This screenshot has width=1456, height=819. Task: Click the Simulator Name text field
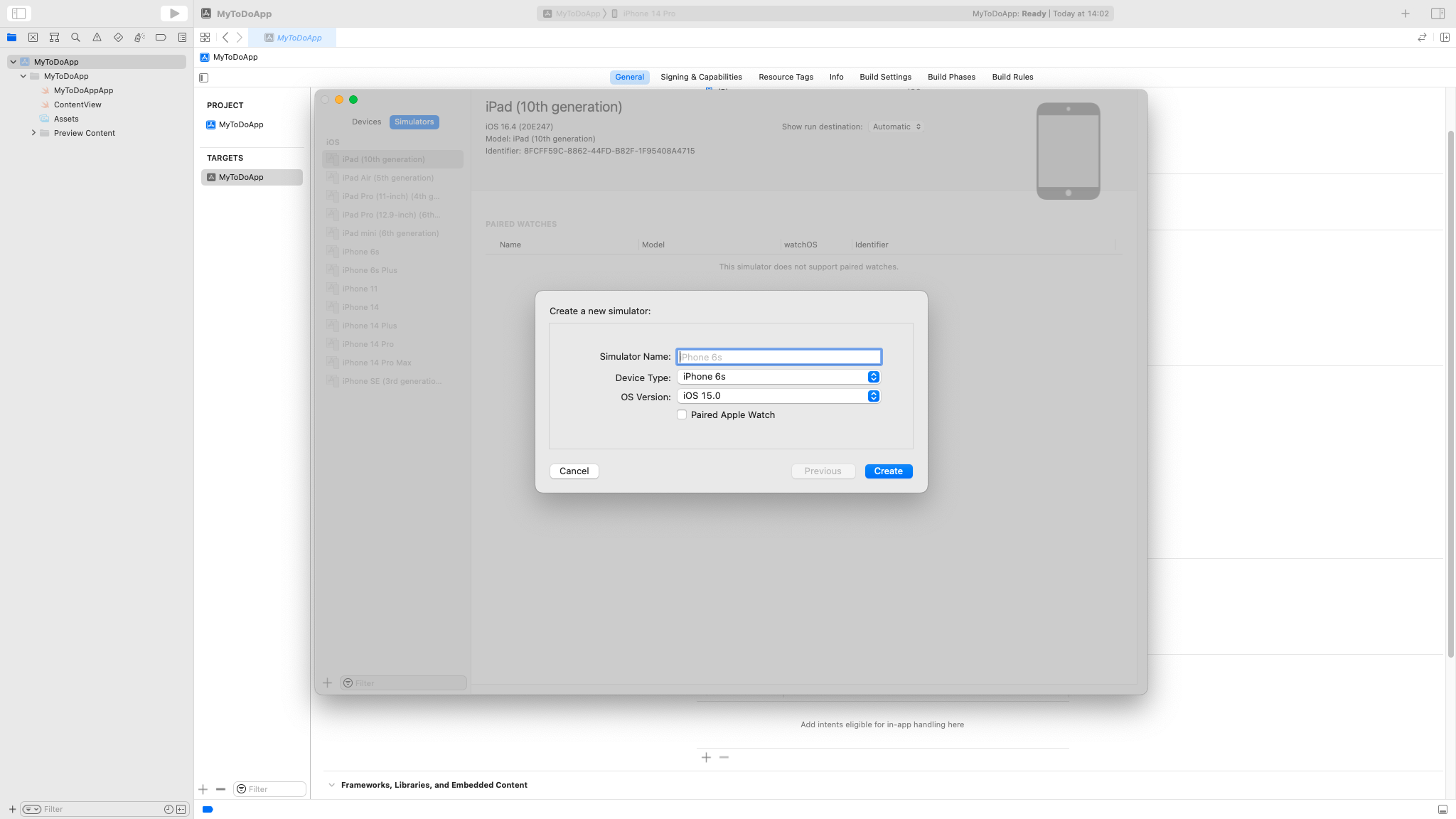coord(778,357)
